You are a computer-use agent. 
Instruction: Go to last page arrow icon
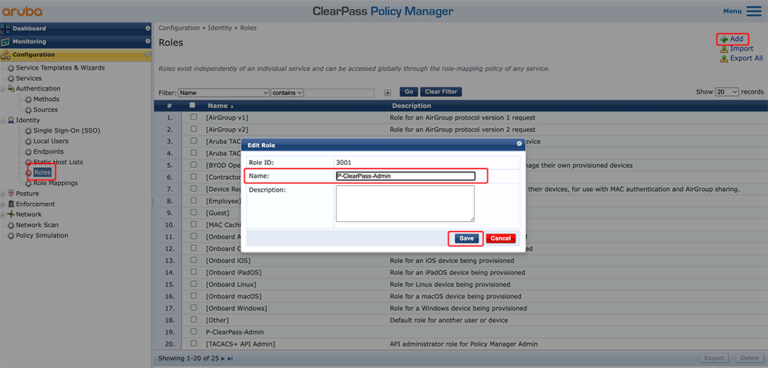[230, 359]
